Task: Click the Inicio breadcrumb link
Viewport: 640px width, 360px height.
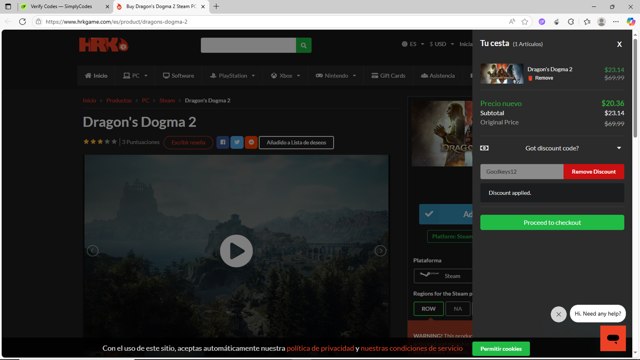Action: 89,100
